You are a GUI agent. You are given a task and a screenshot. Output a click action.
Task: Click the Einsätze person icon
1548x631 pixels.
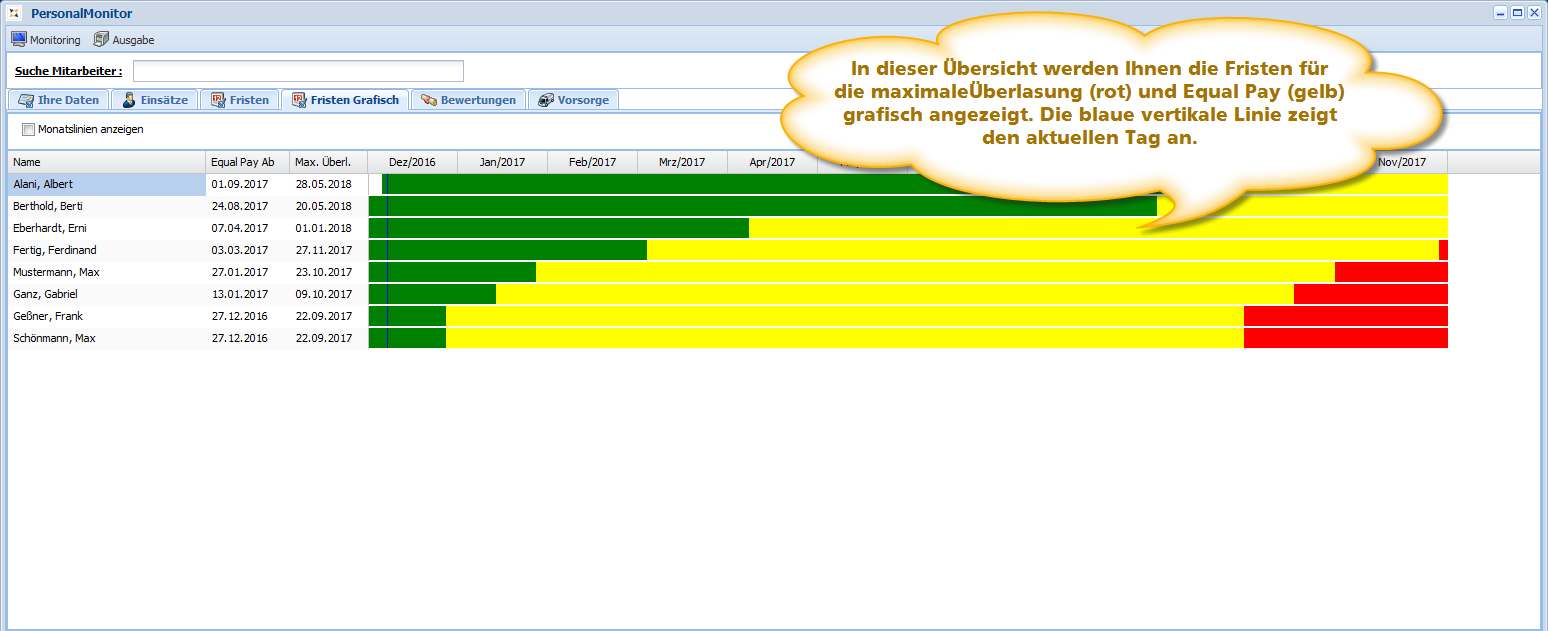129,100
